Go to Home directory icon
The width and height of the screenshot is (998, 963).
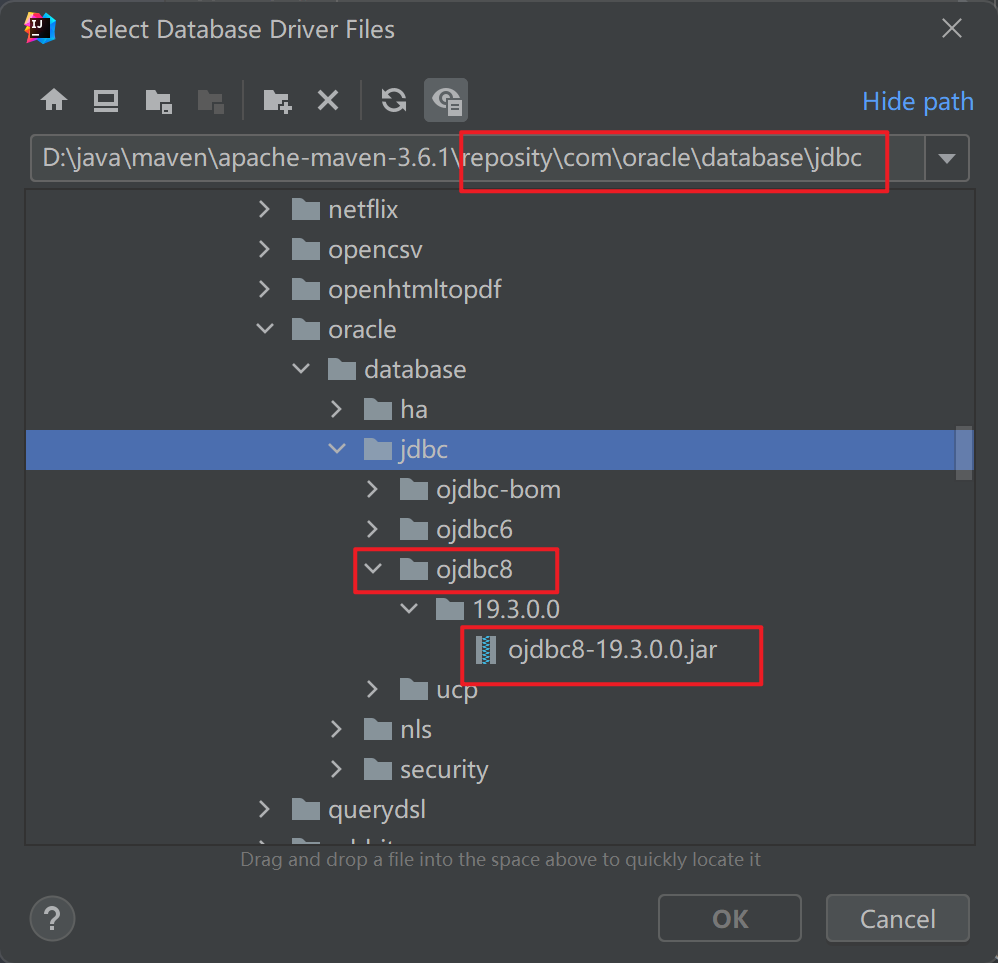coord(54,100)
